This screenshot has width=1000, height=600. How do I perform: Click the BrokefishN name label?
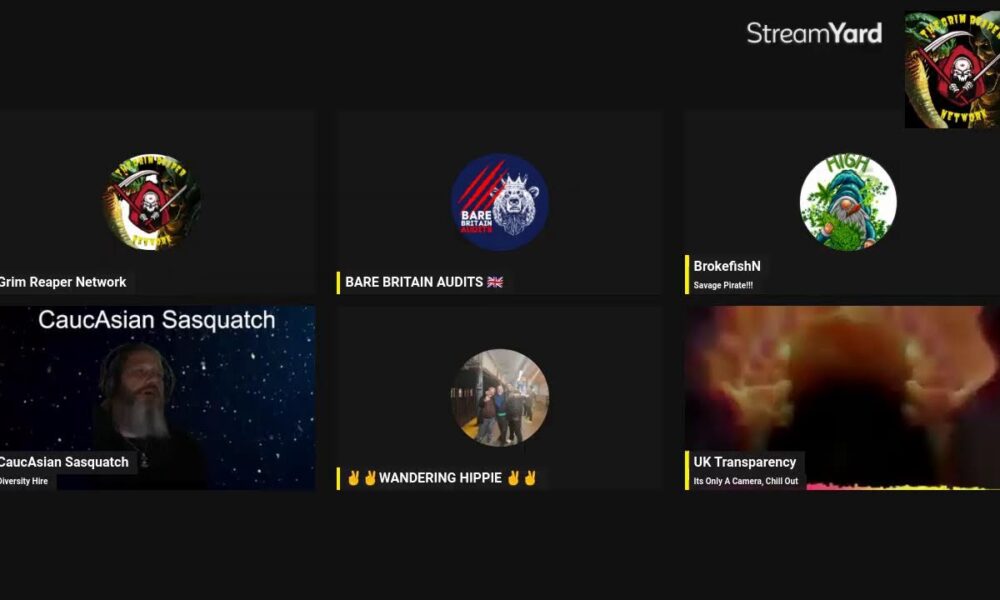tap(727, 266)
